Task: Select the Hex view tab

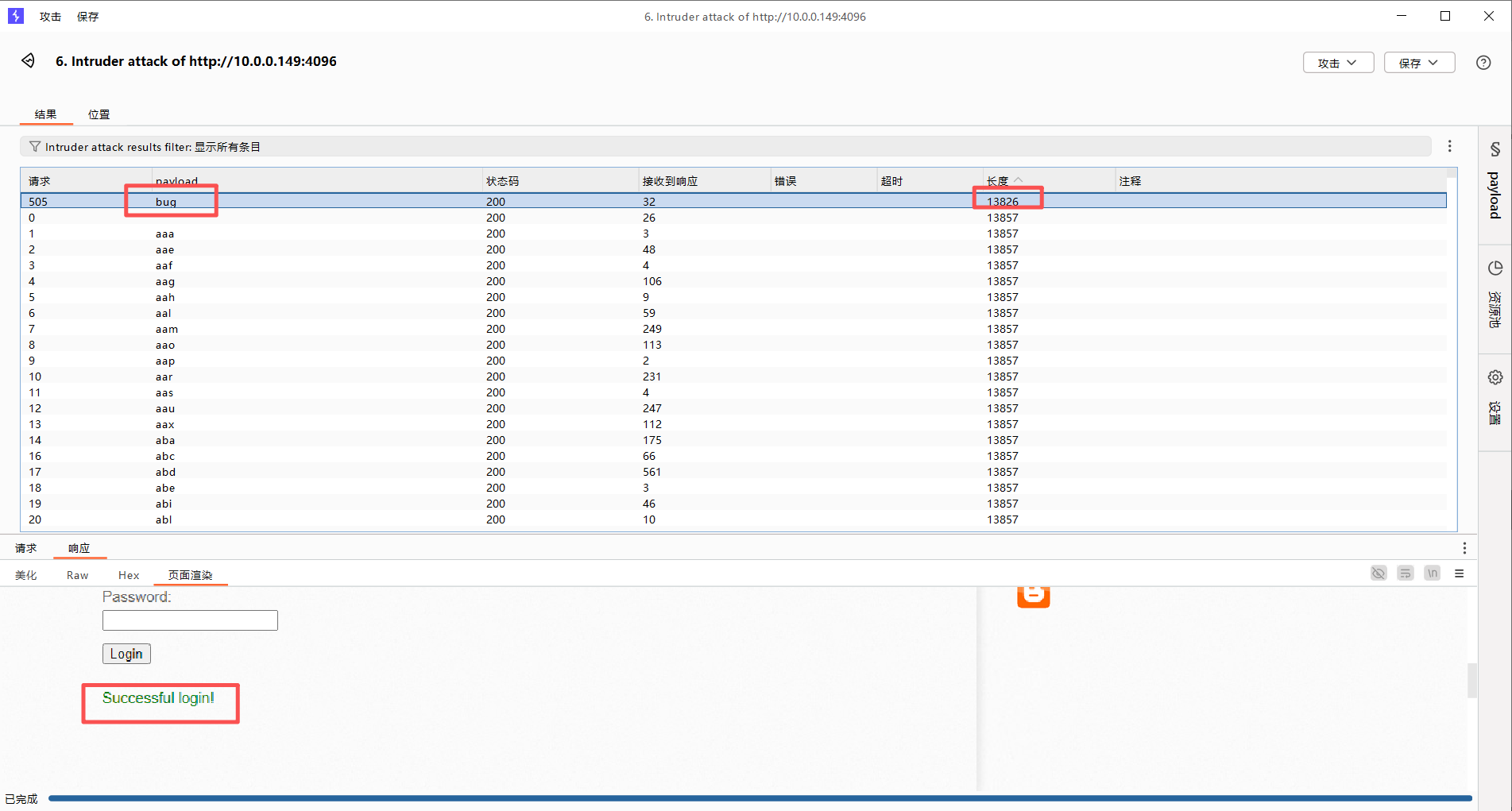Action: click(x=129, y=575)
